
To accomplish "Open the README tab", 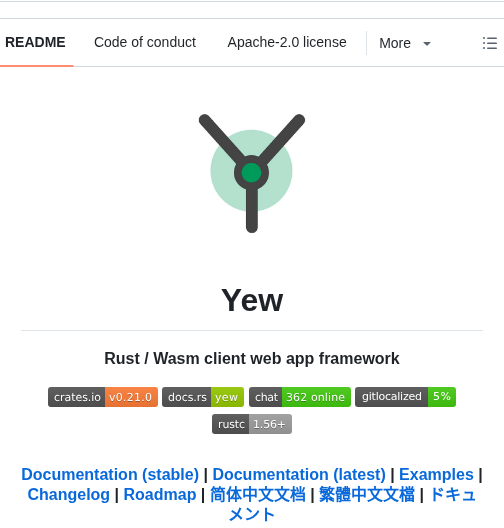I will click(35, 42).
